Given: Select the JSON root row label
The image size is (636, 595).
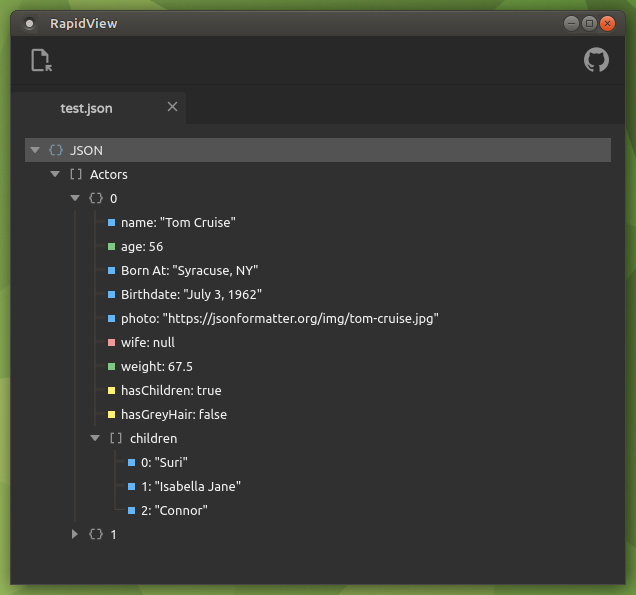Looking at the screenshot, I should tap(86, 150).
